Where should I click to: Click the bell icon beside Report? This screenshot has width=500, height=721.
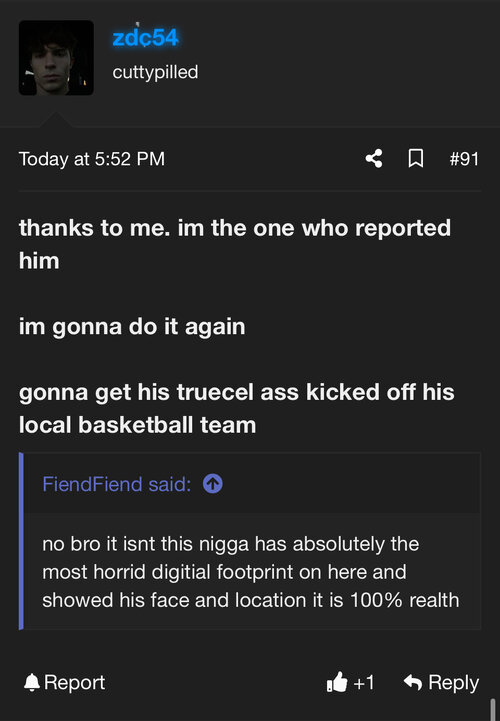point(32,682)
